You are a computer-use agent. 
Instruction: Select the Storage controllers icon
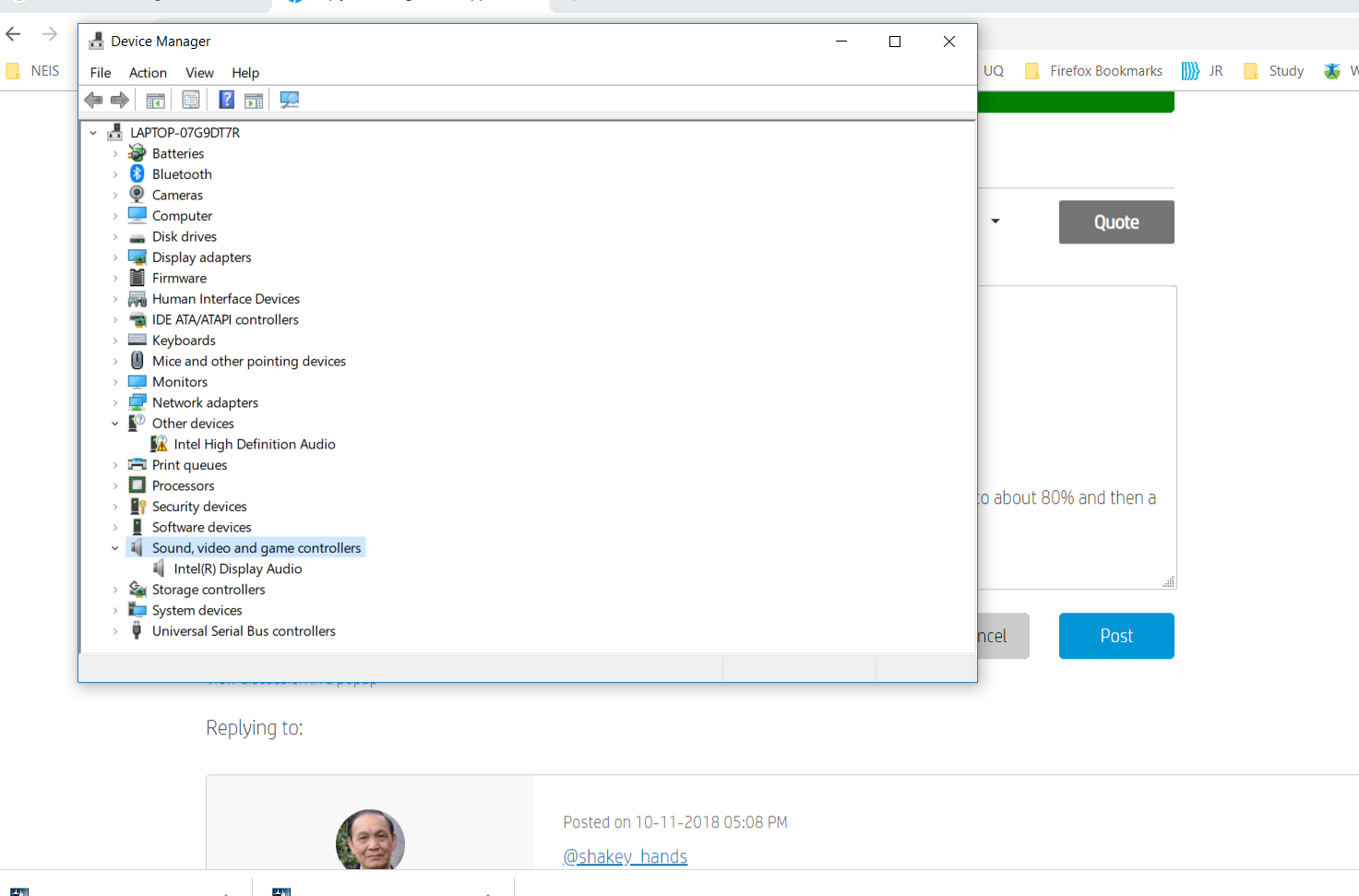(x=137, y=589)
